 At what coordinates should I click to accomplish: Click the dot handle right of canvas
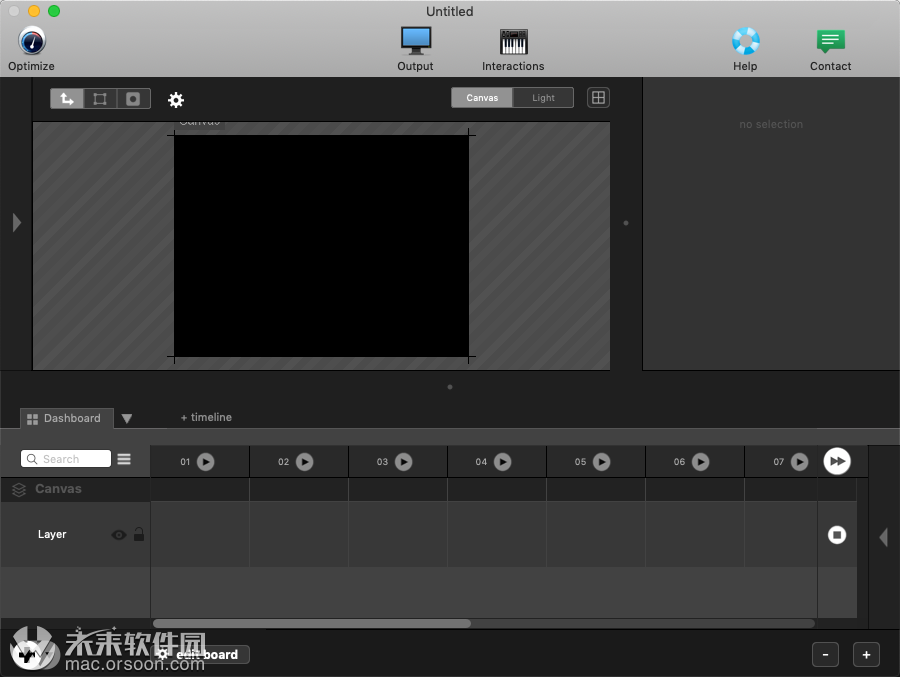coord(626,223)
